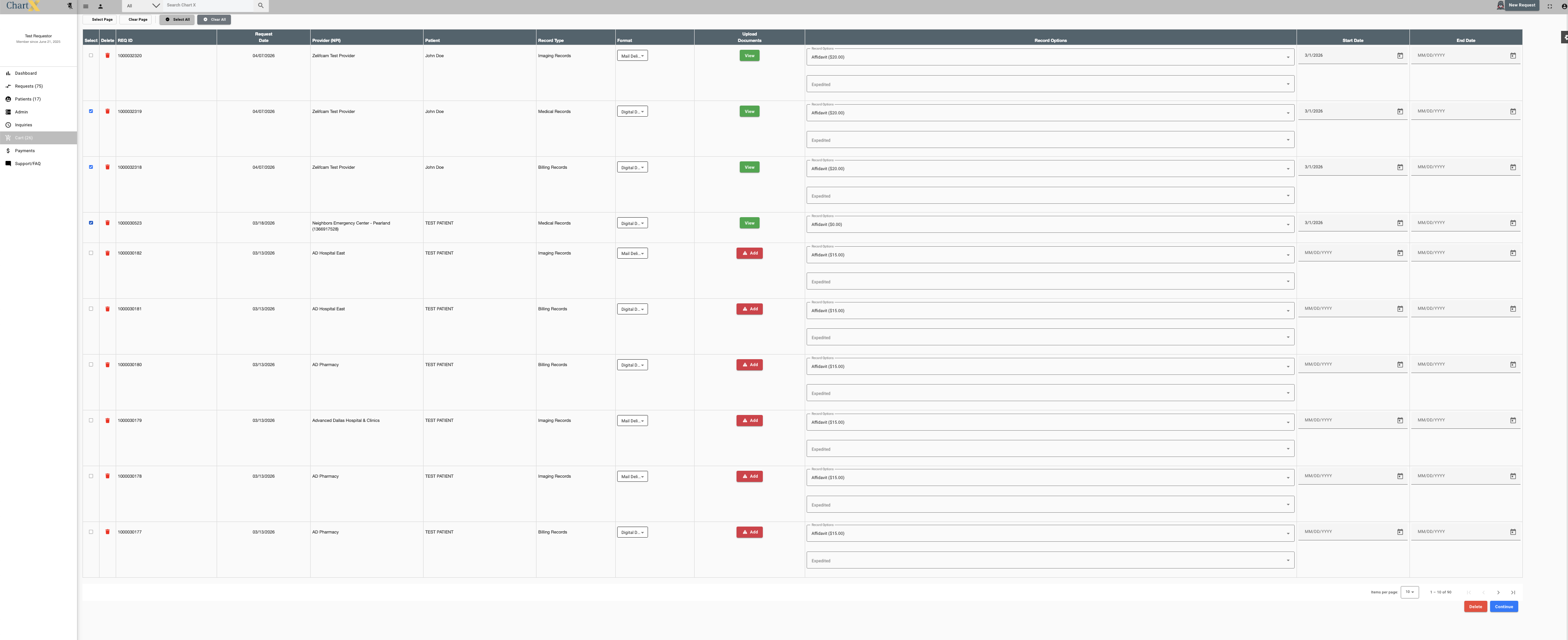This screenshot has width=1568, height=640.
Task: Click the blue Continue button
Action: (1503, 606)
